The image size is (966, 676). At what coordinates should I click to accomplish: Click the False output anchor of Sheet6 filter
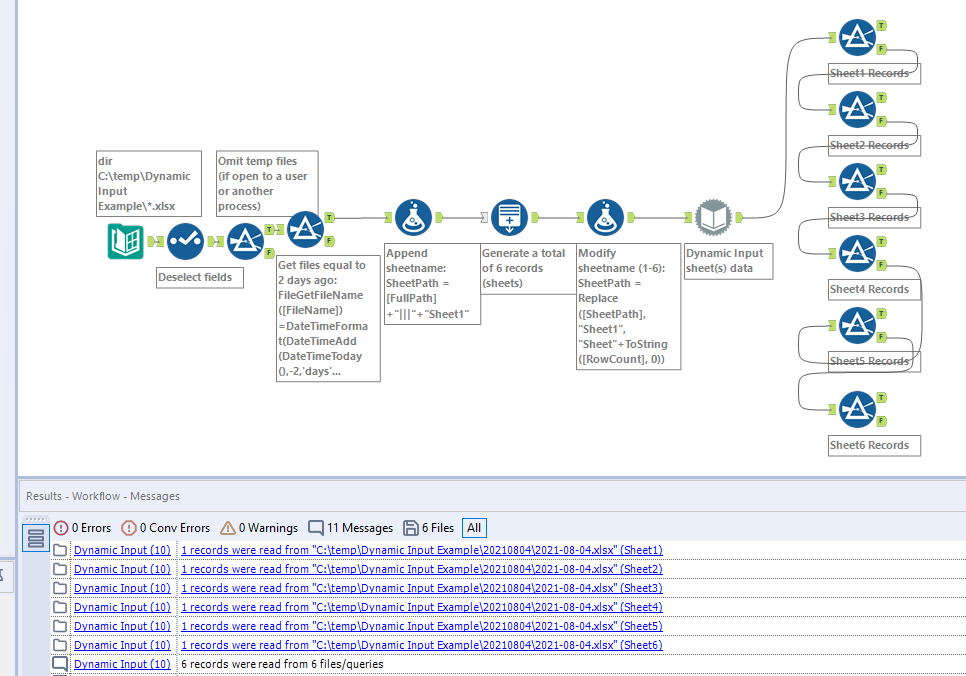coord(882,421)
